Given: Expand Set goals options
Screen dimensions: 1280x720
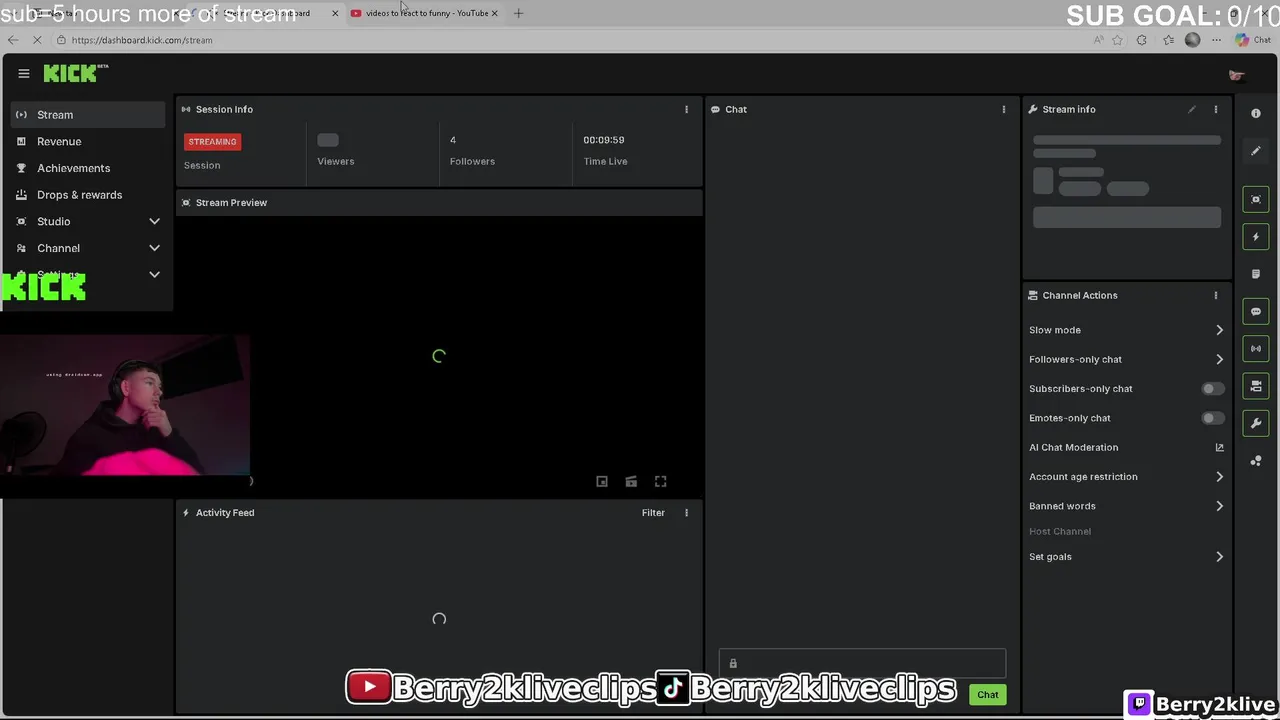Looking at the screenshot, I should pos(1219,557).
